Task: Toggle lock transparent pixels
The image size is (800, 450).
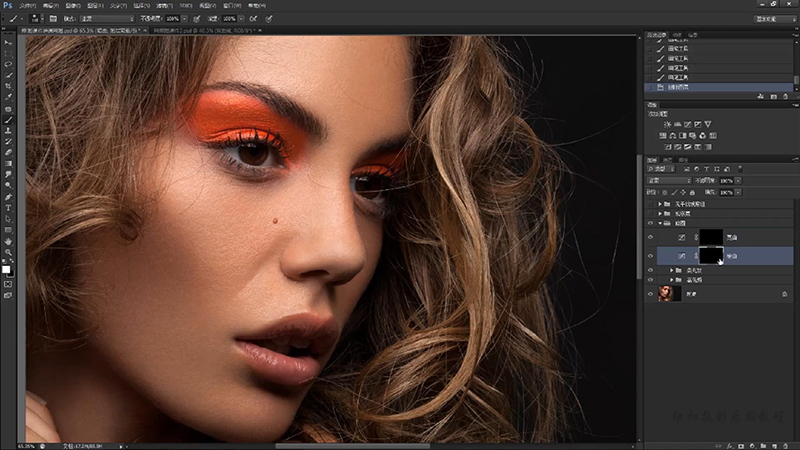Action: (664, 192)
